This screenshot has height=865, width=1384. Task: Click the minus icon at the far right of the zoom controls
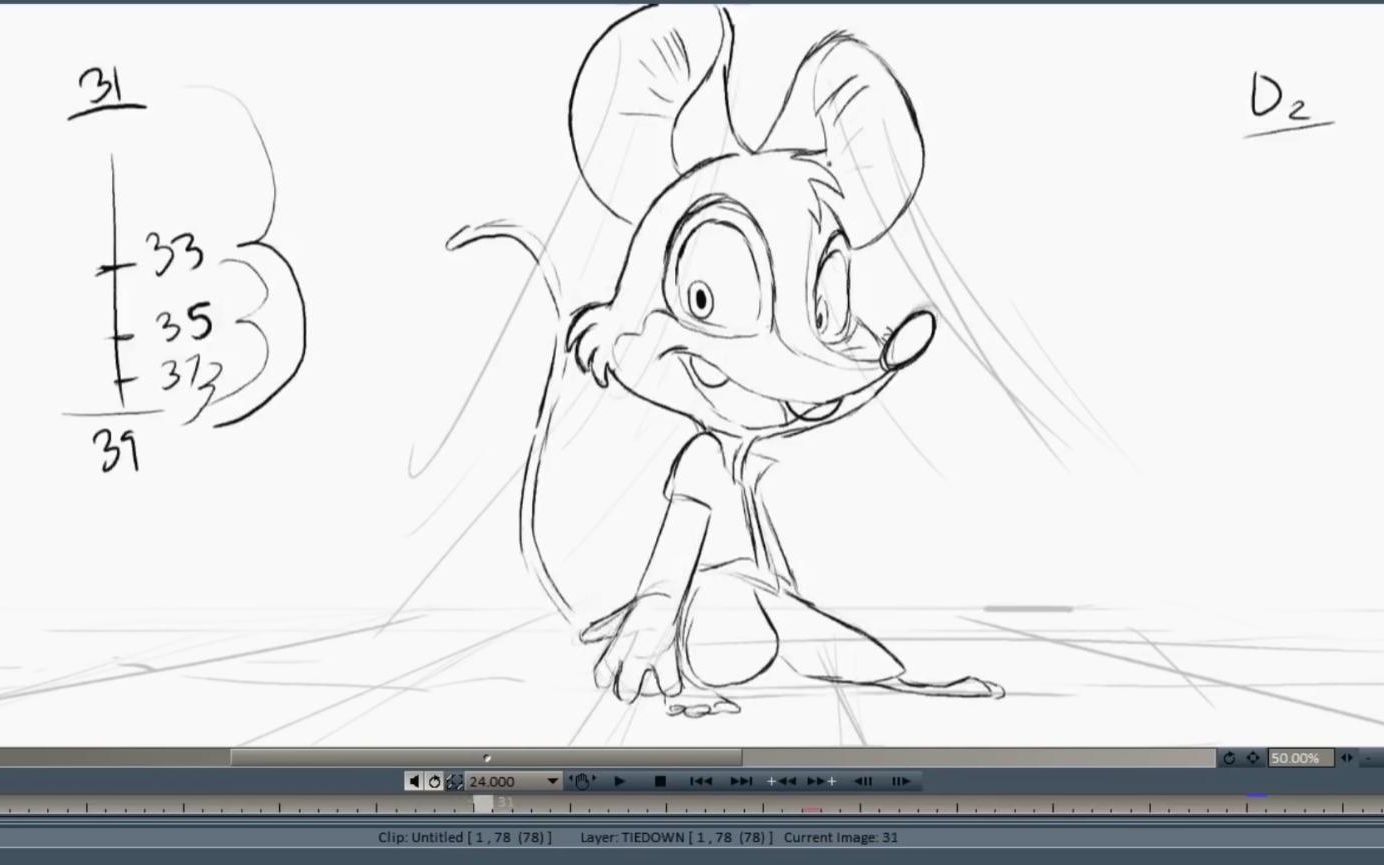[1370, 758]
